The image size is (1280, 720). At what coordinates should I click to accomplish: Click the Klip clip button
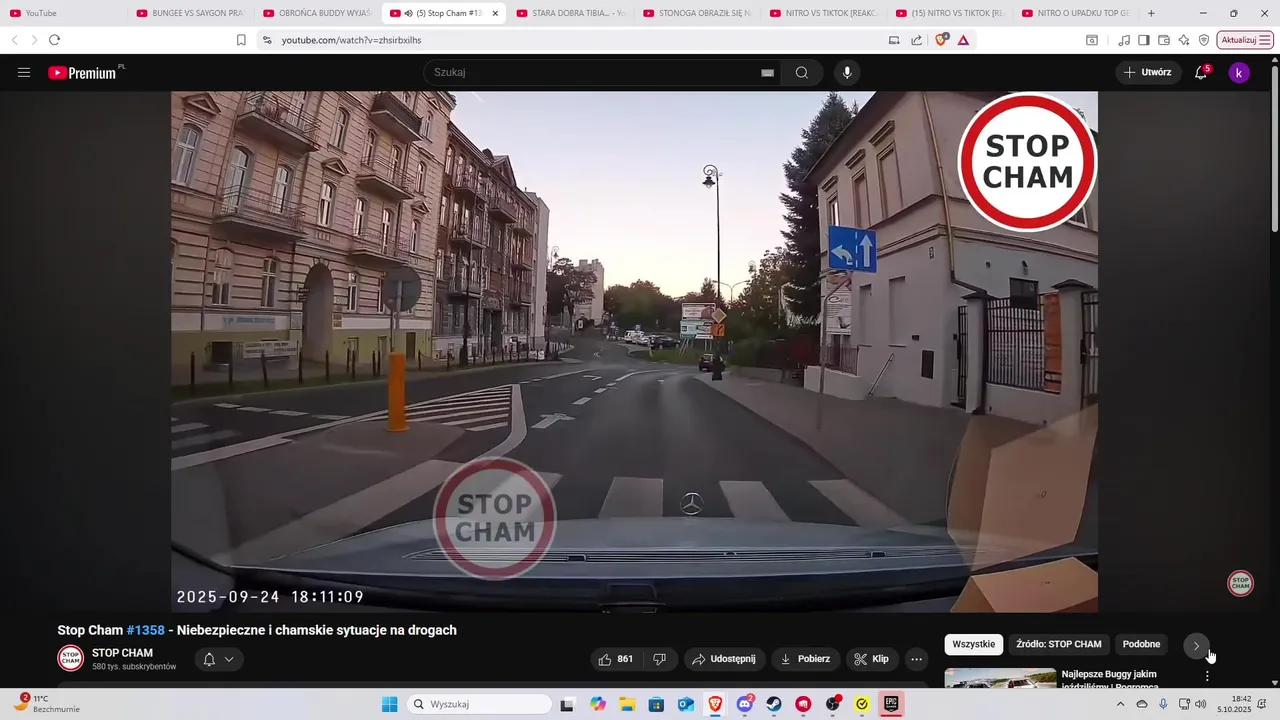coord(872,659)
